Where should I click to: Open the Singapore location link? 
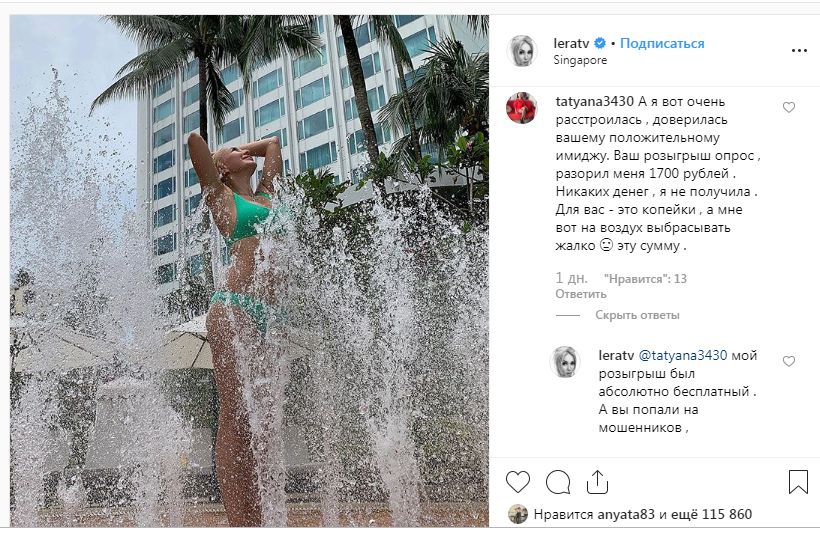(x=580, y=60)
